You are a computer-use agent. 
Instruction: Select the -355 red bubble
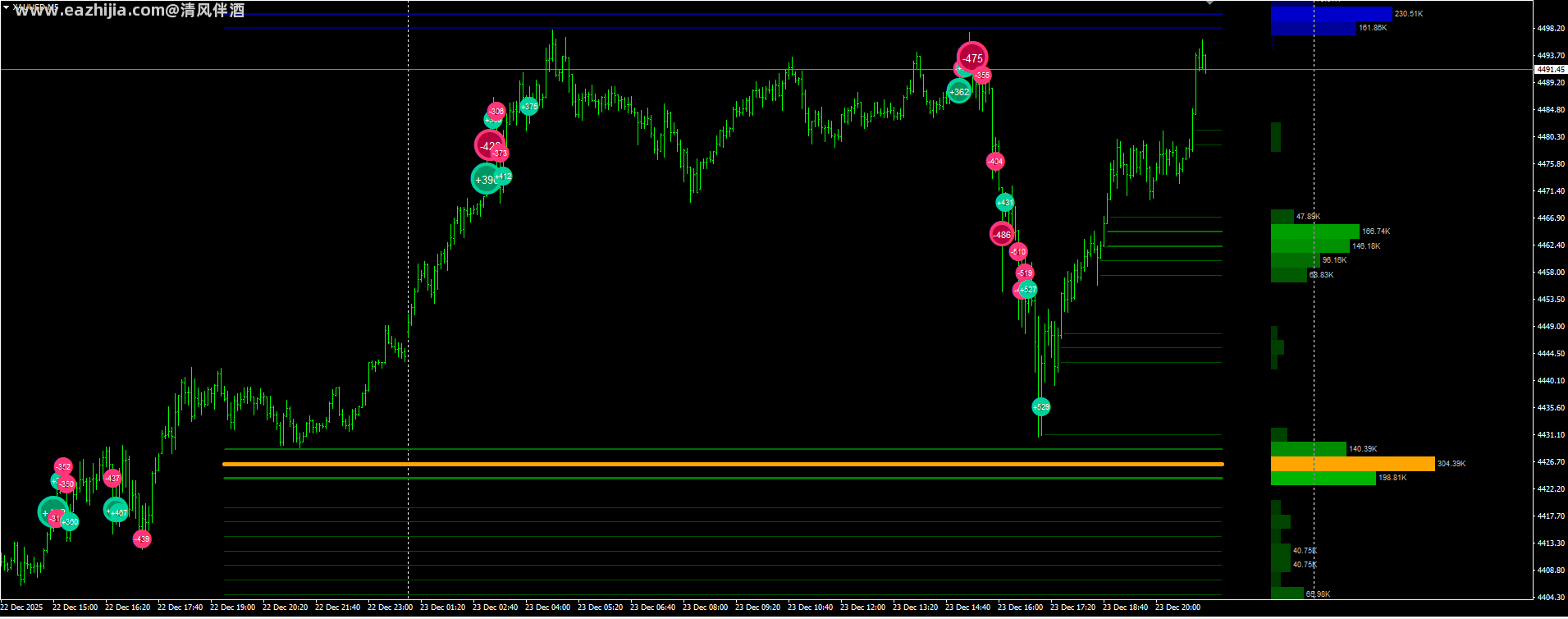[982, 76]
